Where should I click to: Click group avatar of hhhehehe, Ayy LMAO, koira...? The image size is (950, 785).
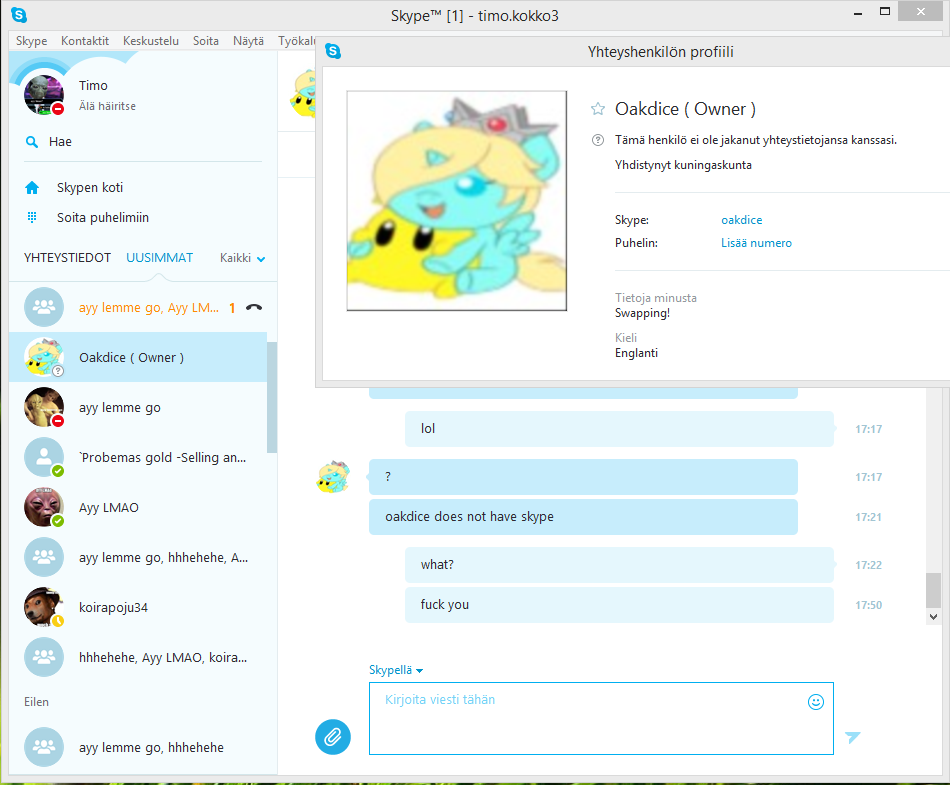(44, 657)
